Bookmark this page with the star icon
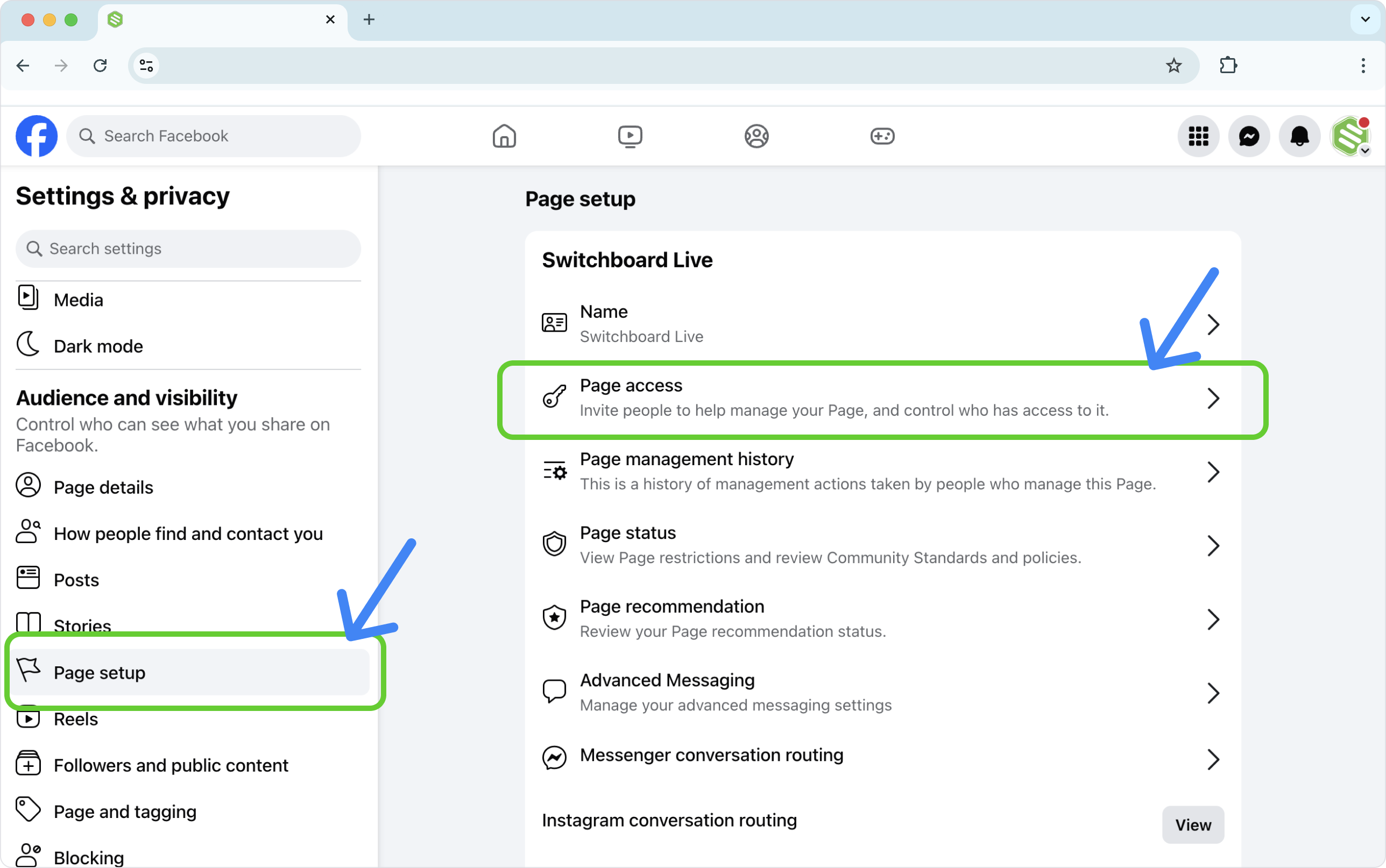Viewport: 1386px width, 868px height. pyautogui.click(x=1173, y=66)
